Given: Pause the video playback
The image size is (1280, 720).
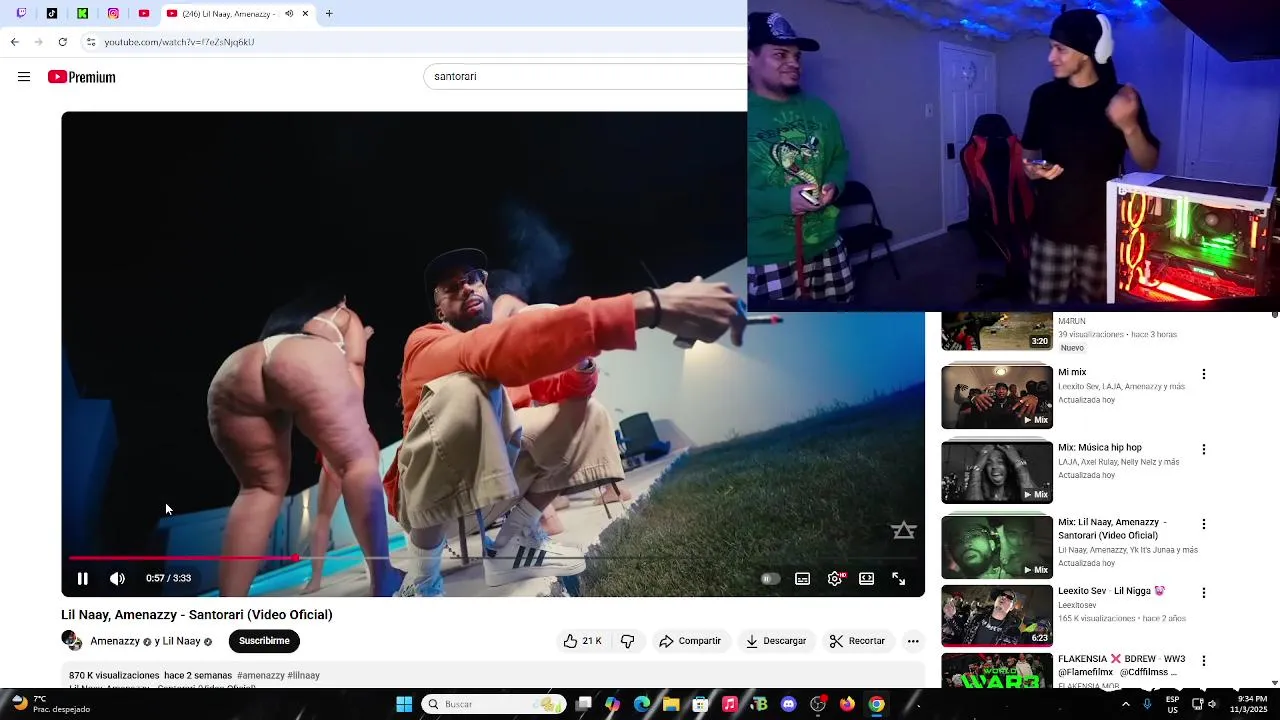Looking at the screenshot, I should coord(83,578).
